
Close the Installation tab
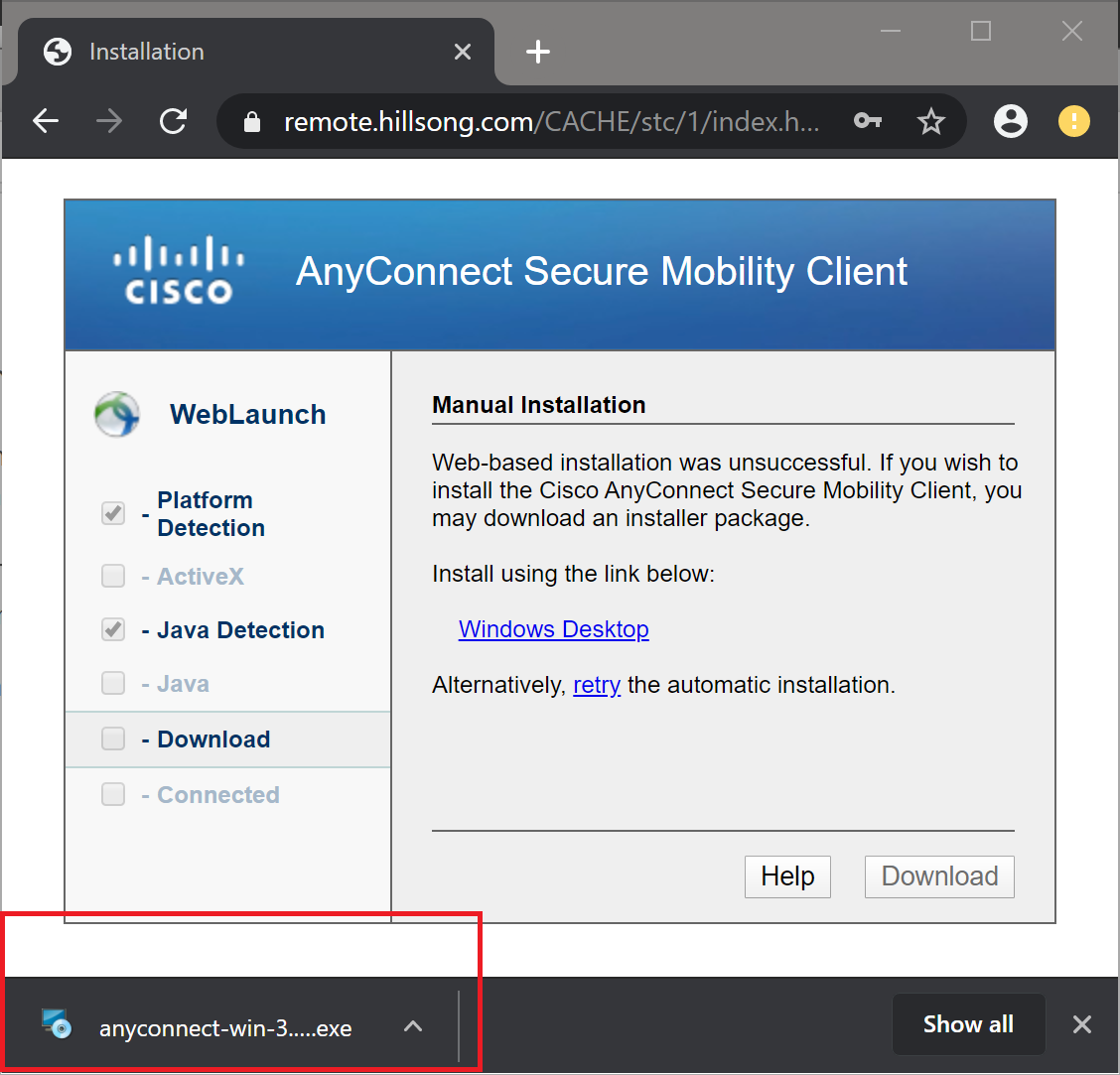462,52
